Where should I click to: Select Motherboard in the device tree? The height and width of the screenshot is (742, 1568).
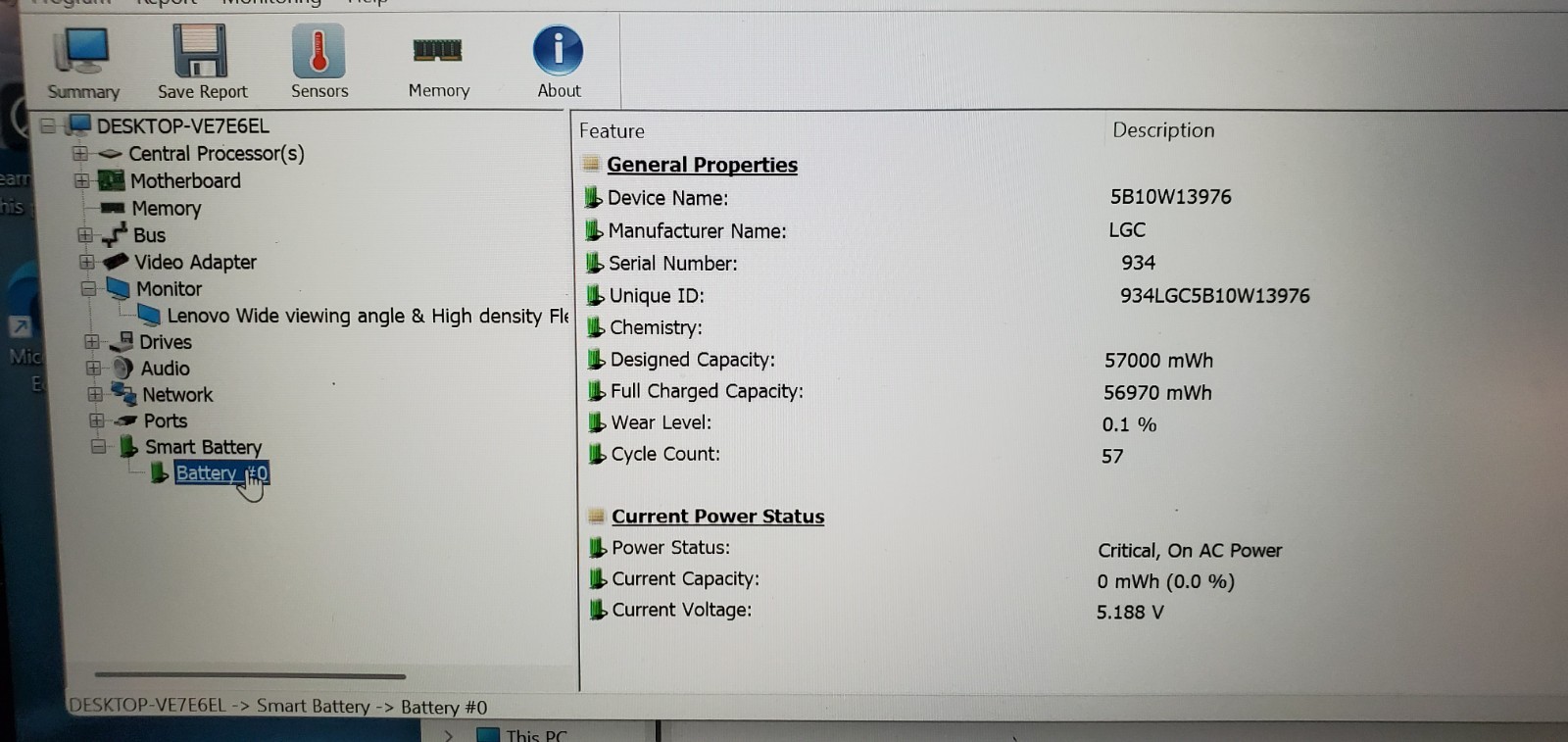pos(185,181)
